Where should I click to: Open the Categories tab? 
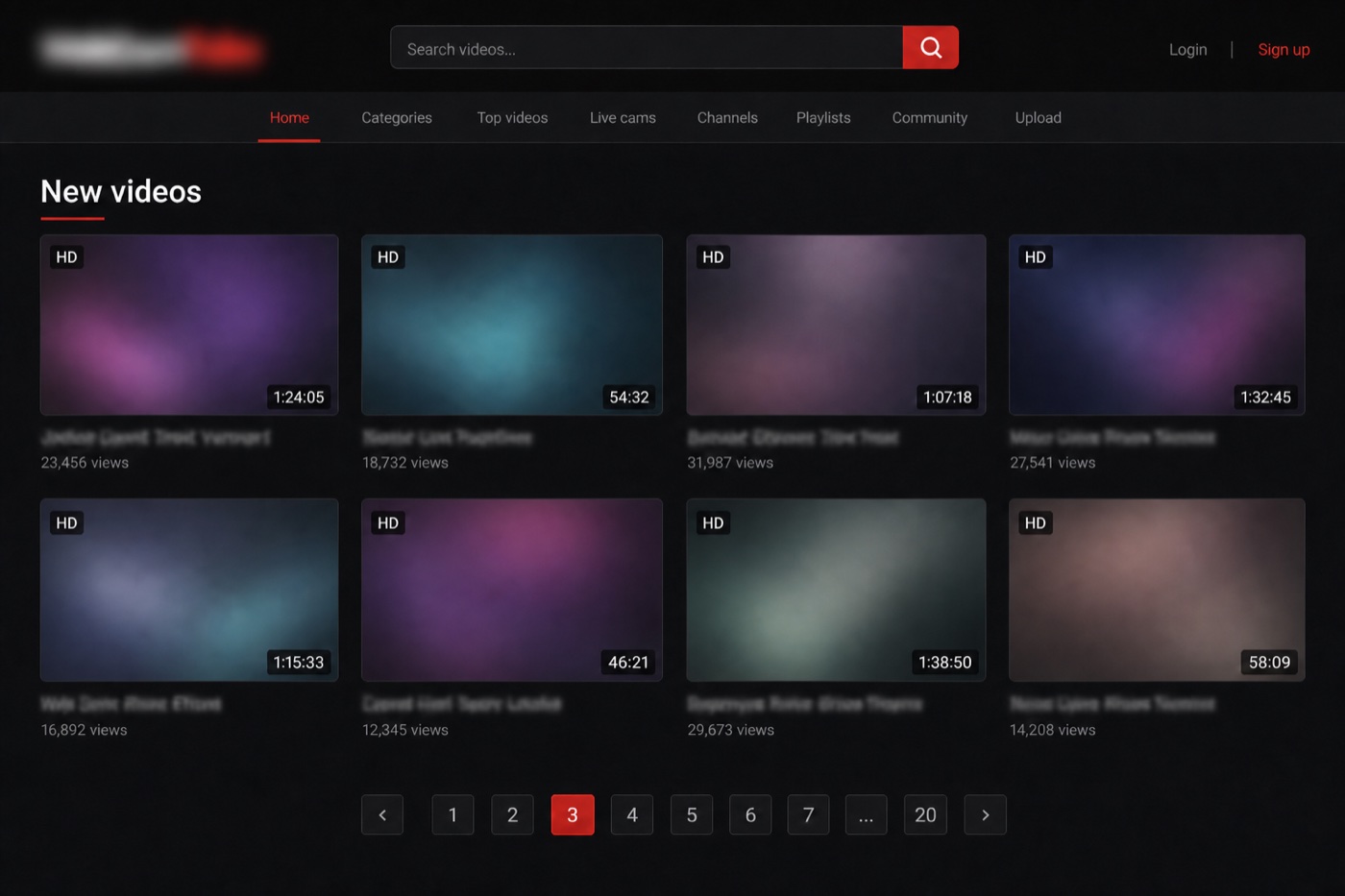point(397,117)
